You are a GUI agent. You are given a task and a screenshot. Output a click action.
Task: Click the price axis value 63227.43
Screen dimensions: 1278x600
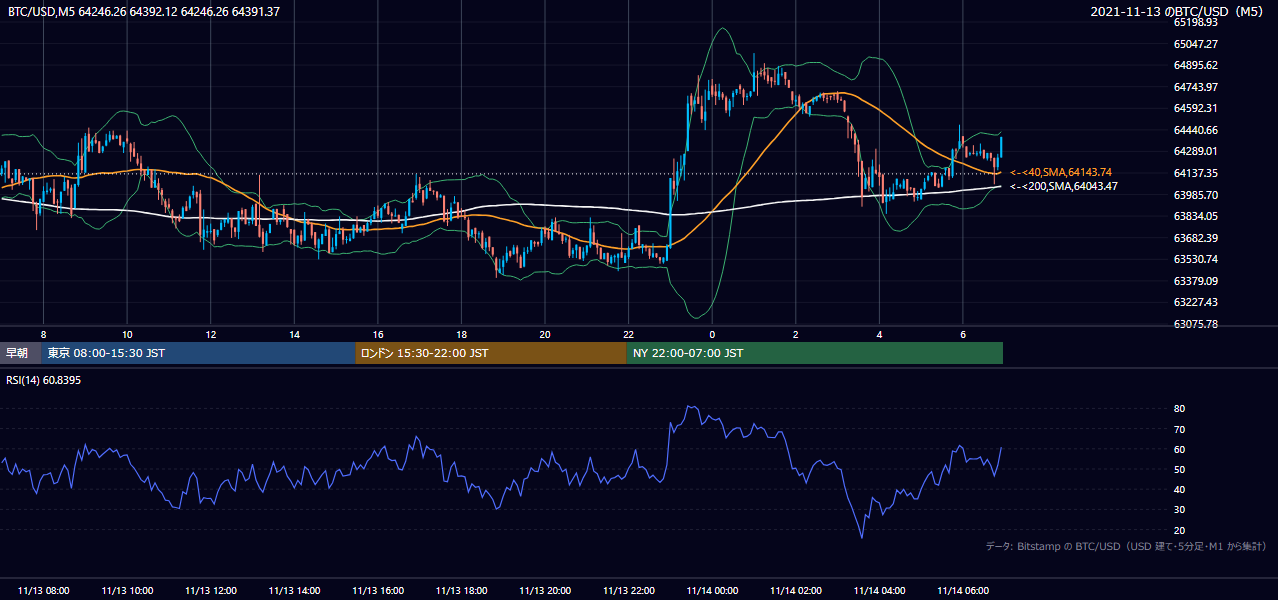point(1195,302)
